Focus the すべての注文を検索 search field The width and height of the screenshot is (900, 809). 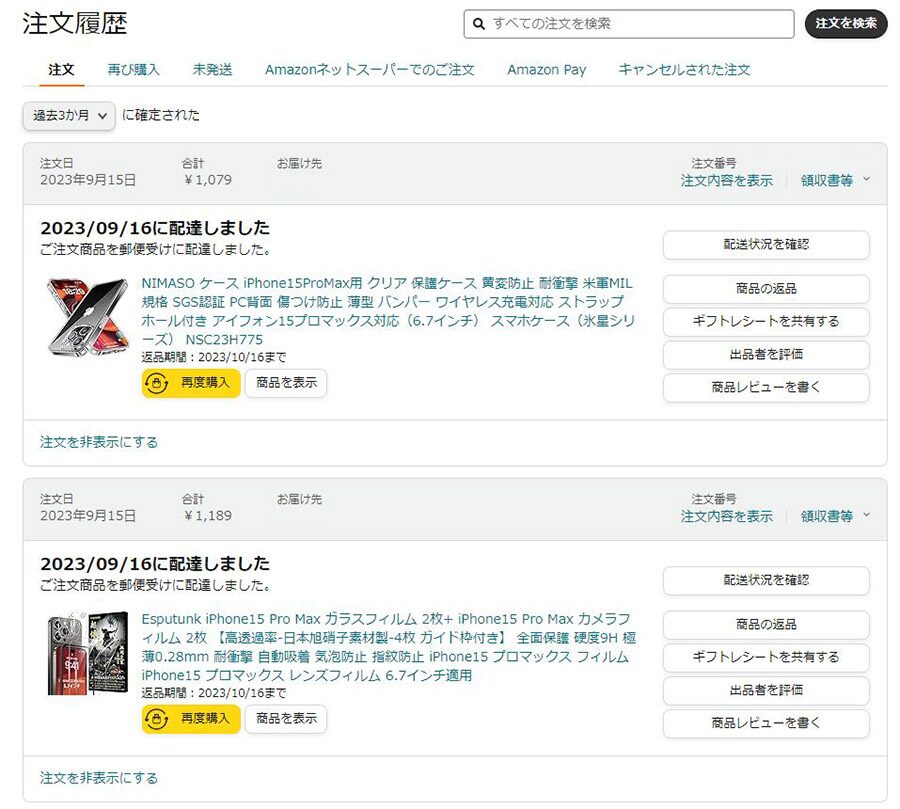click(x=629, y=24)
